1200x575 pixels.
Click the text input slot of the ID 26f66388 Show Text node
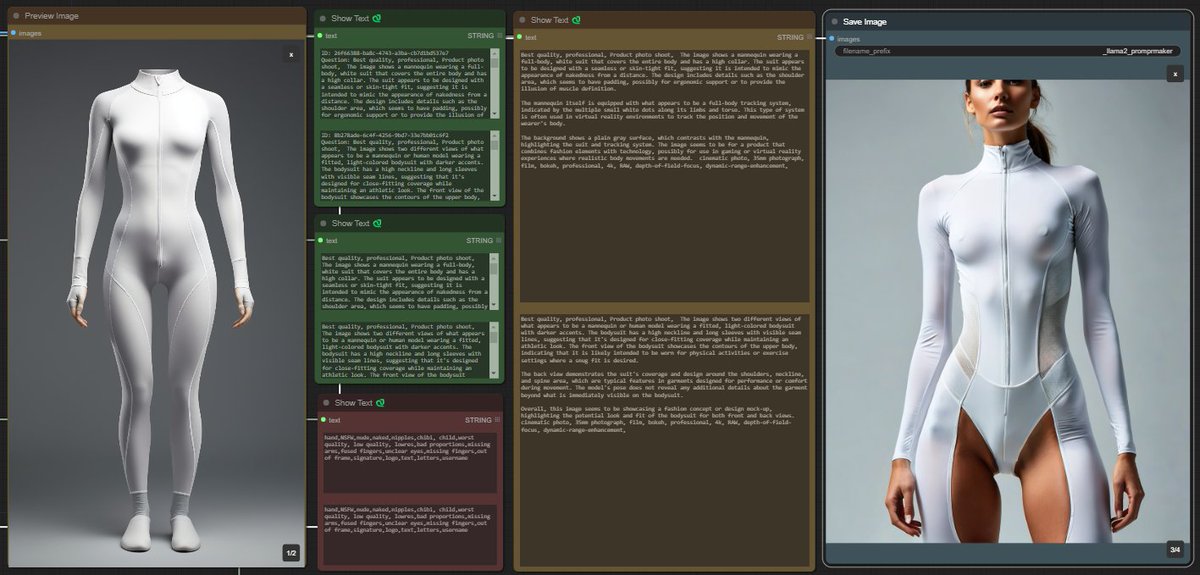click(x=321, y=35)
